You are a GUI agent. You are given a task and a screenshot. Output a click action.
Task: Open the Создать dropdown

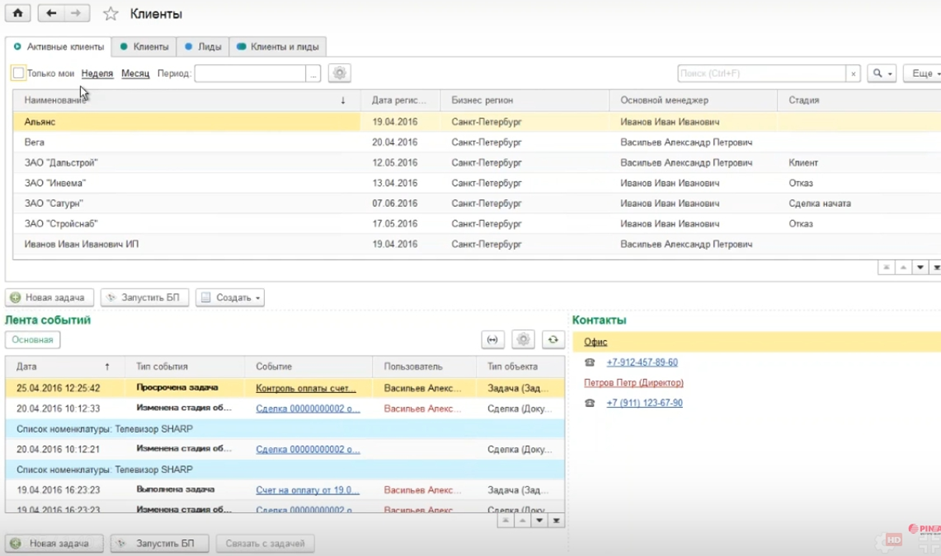tap(230, 297)
